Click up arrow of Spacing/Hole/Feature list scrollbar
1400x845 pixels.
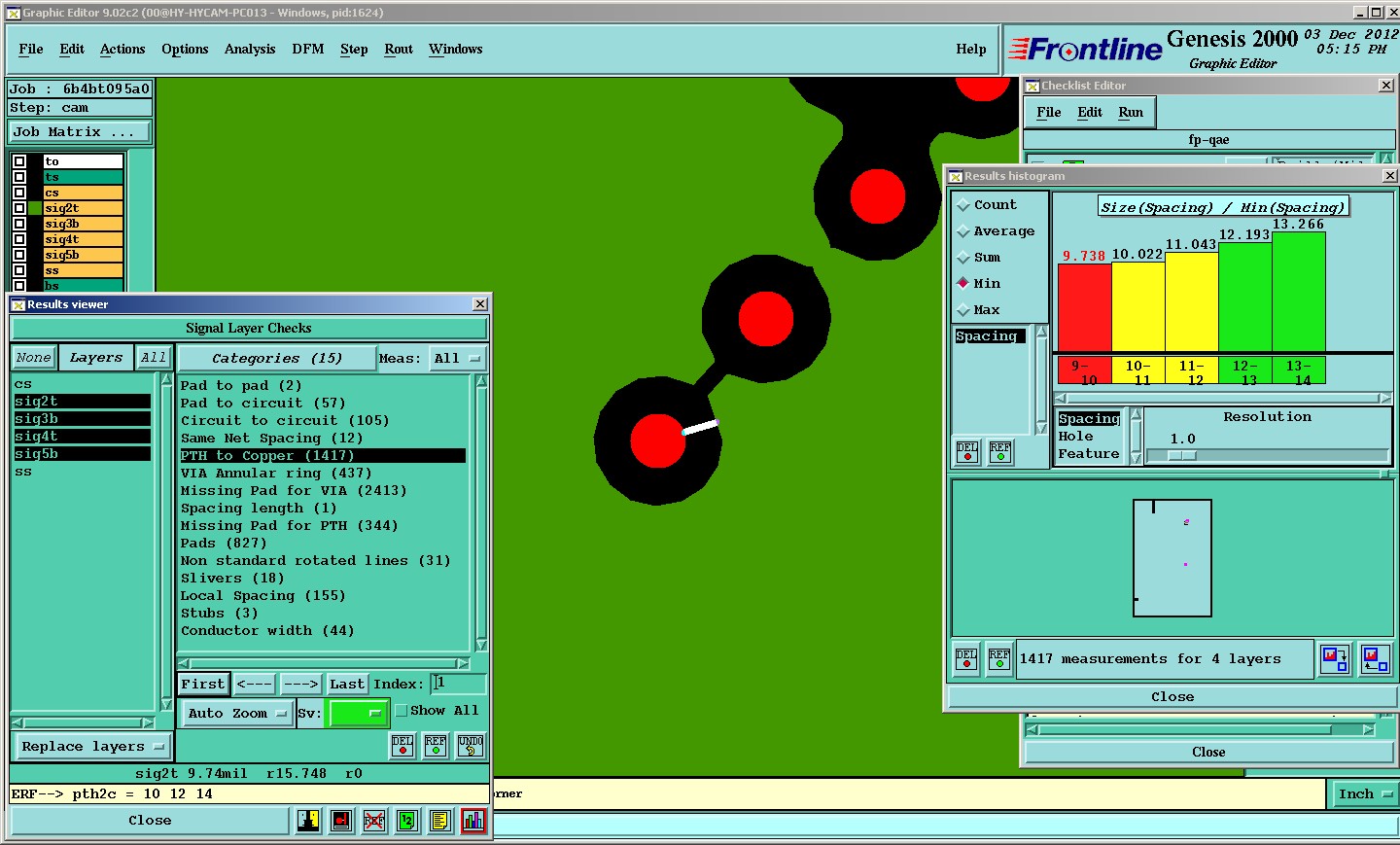point(1136,415)
